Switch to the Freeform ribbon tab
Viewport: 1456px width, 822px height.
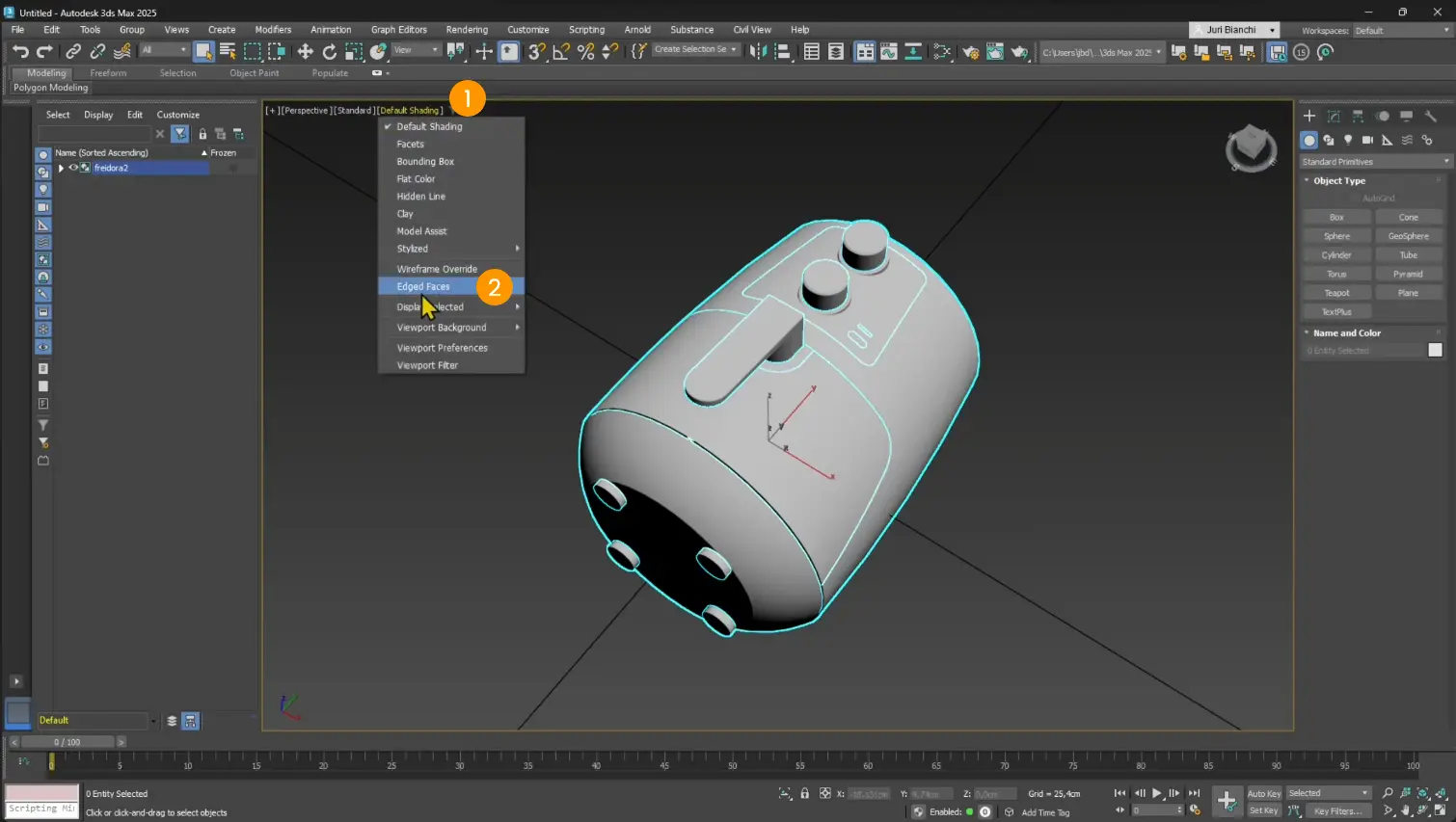coord(108,73)
